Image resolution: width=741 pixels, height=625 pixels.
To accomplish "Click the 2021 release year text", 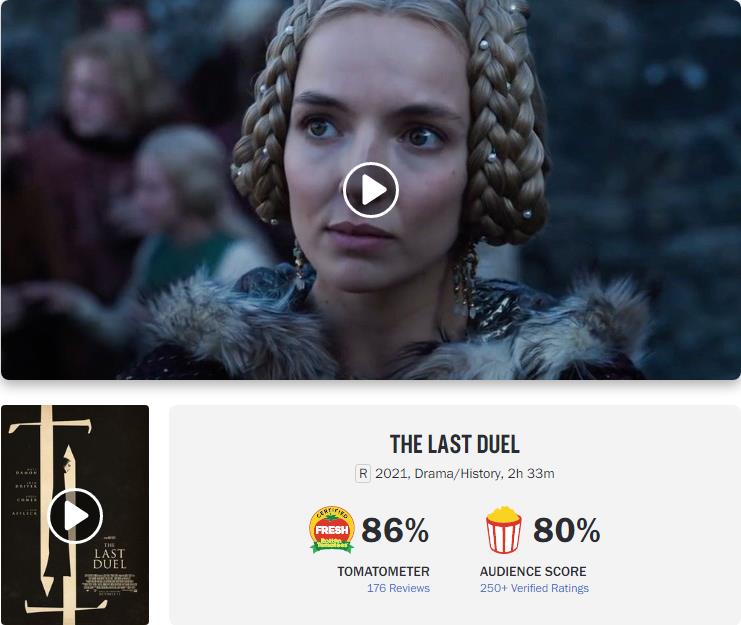I will click(391, 473).
